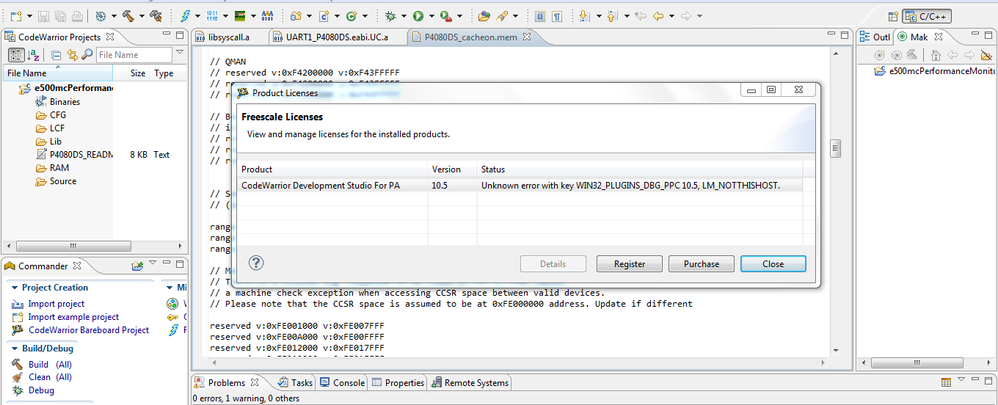
Task: Toggle Show Whitespace Characters pilcrow icon
Action: click(557, 16)
